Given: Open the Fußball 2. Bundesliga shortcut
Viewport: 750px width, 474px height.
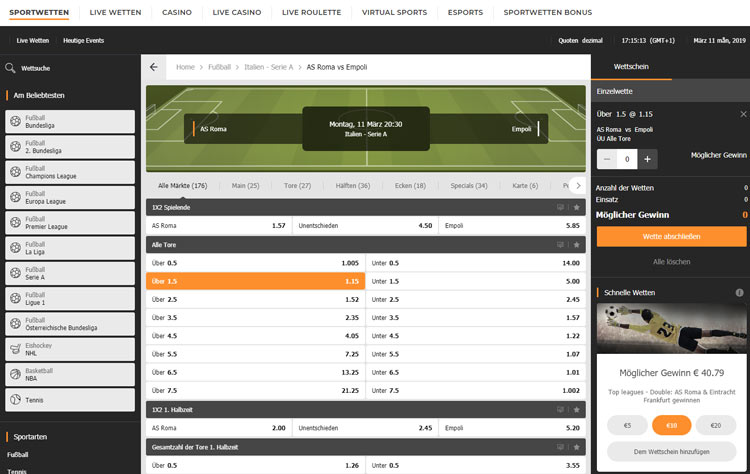Looking at the screenshot, I should coord(70,147).
